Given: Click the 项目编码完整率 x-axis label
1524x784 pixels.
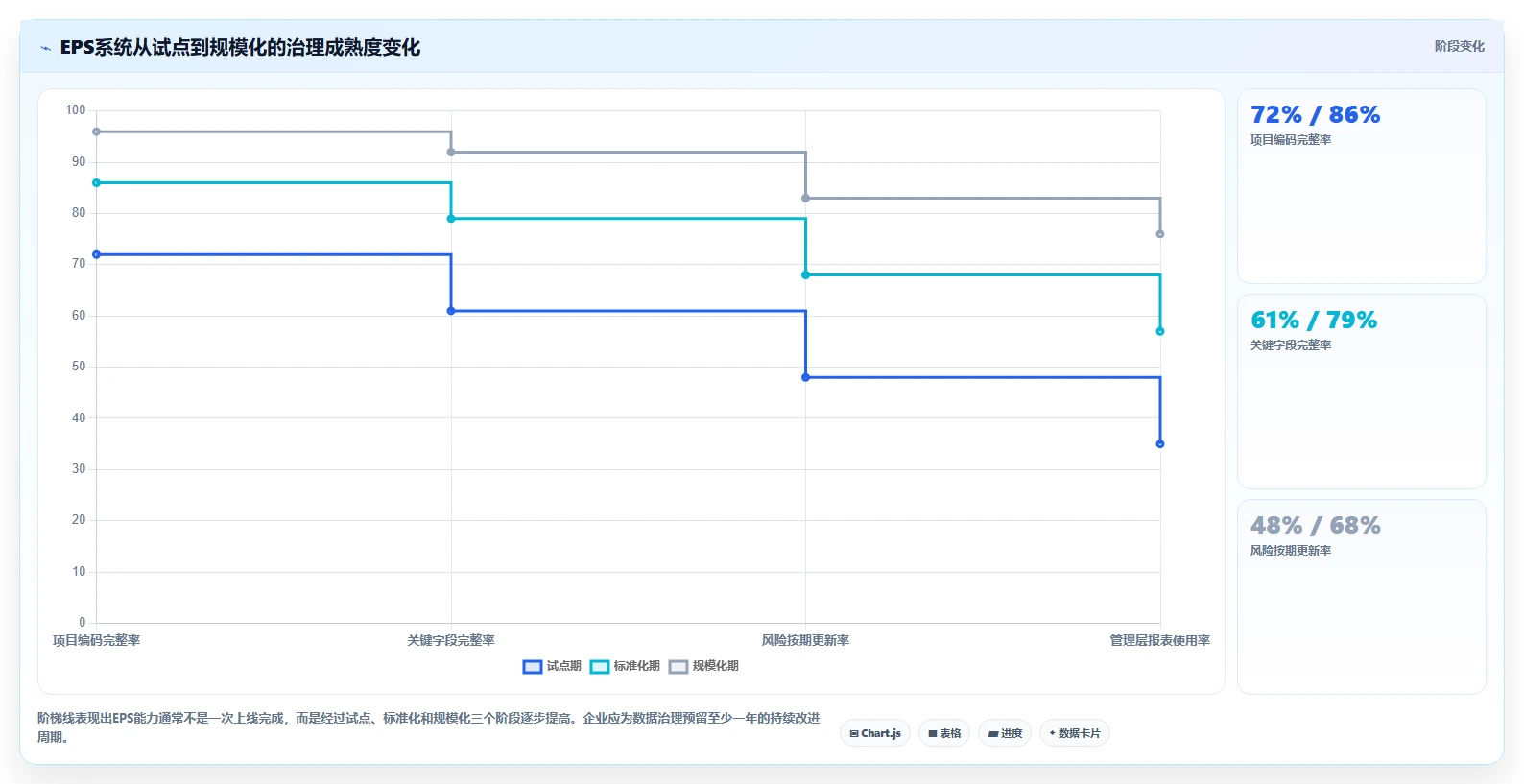Looking at the screenshot, I should (x=96, y=640).
